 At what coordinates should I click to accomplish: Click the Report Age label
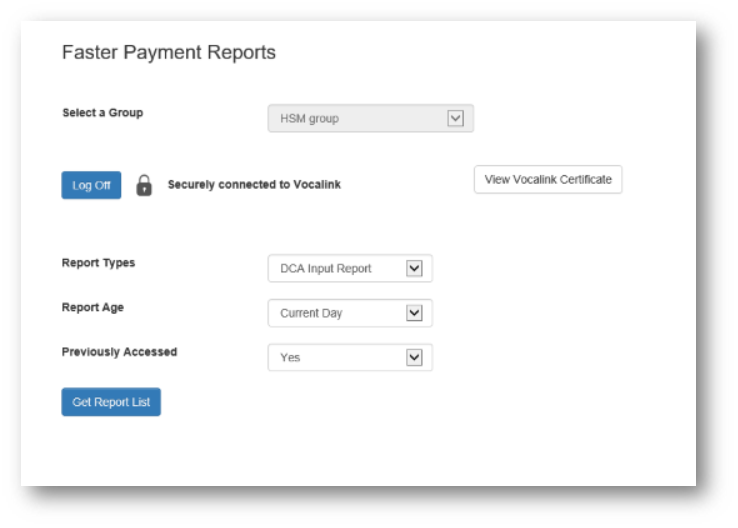pyautogui.click(x=93, y=308)
